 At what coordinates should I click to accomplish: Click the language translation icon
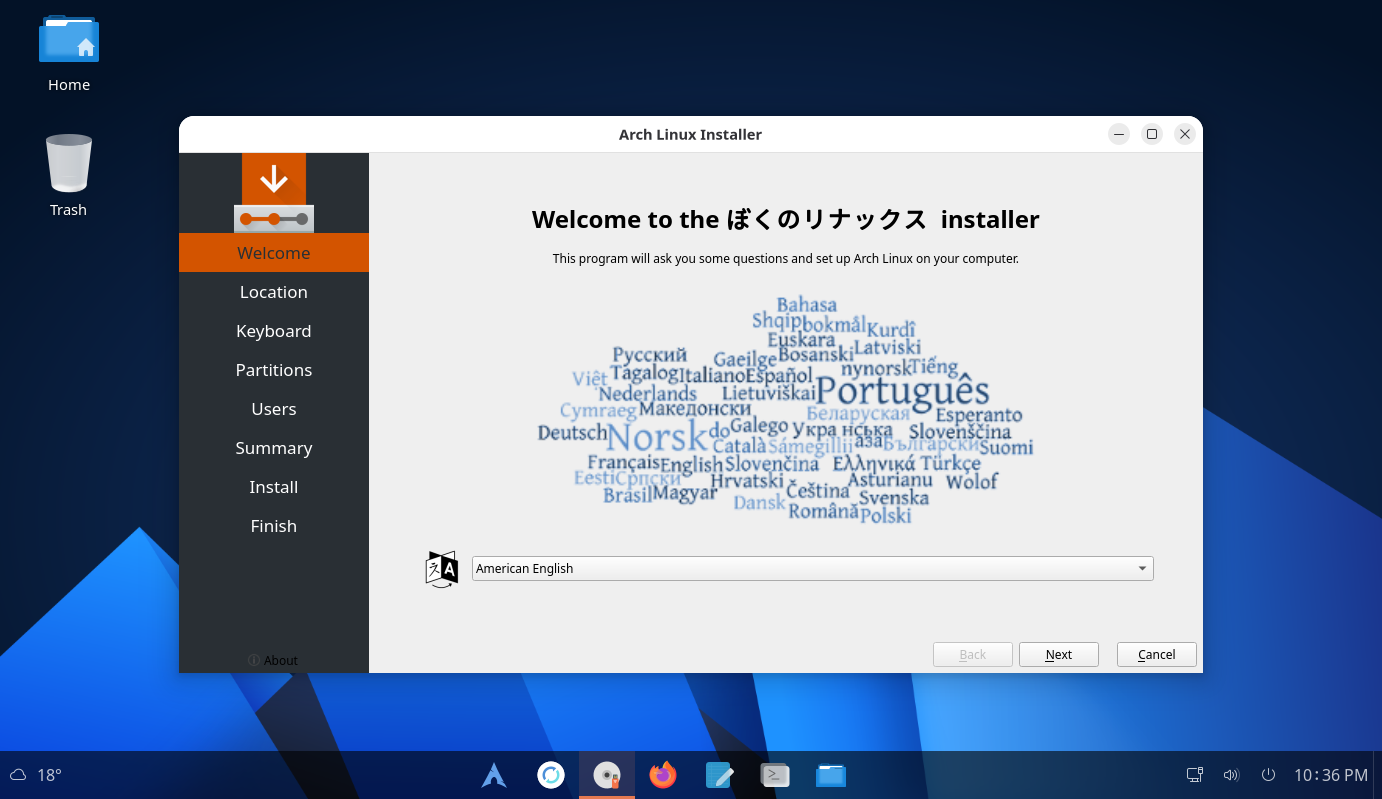point(442,568)
